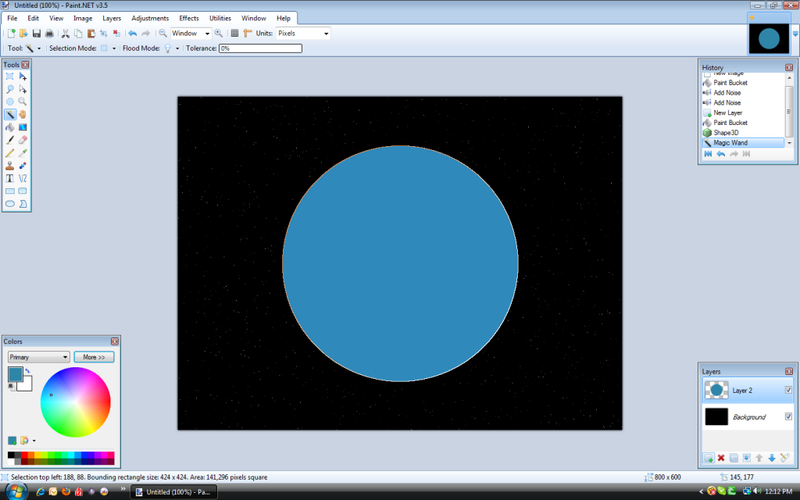Choose the Clone Stamp tool

pyautogui.click(x=10, y=165)
